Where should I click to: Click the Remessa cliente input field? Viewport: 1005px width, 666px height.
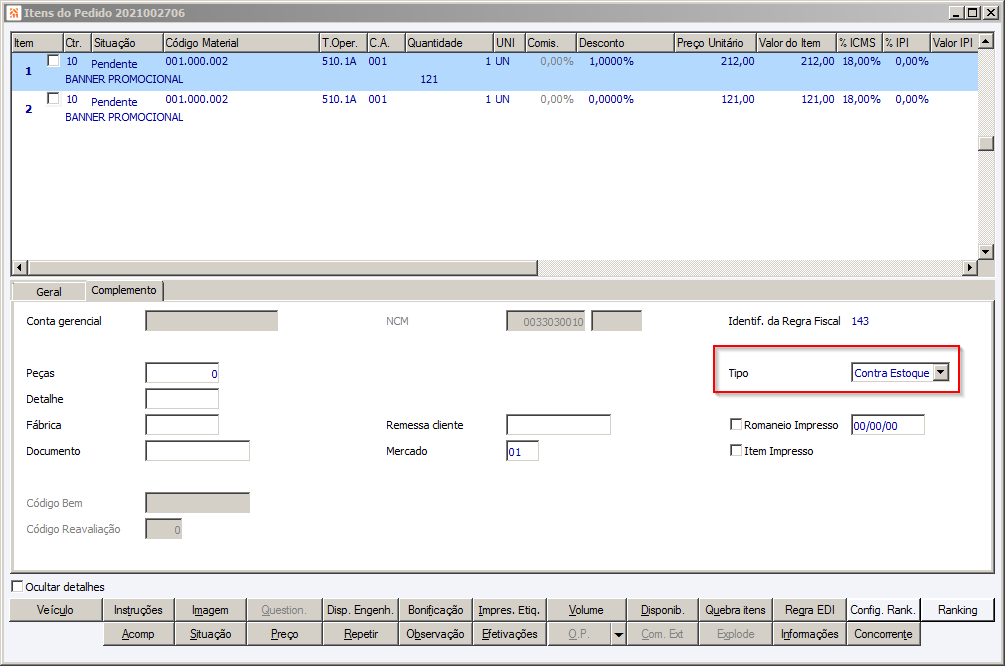click(x=558, y=424)
